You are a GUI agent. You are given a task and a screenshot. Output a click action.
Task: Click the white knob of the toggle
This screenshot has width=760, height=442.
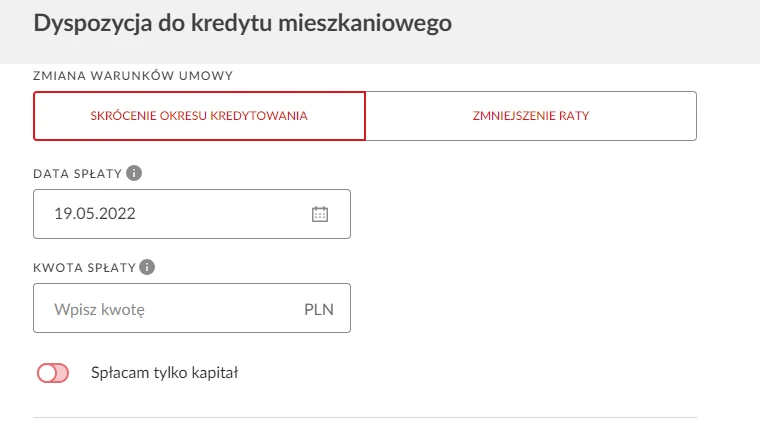[46, 374]
